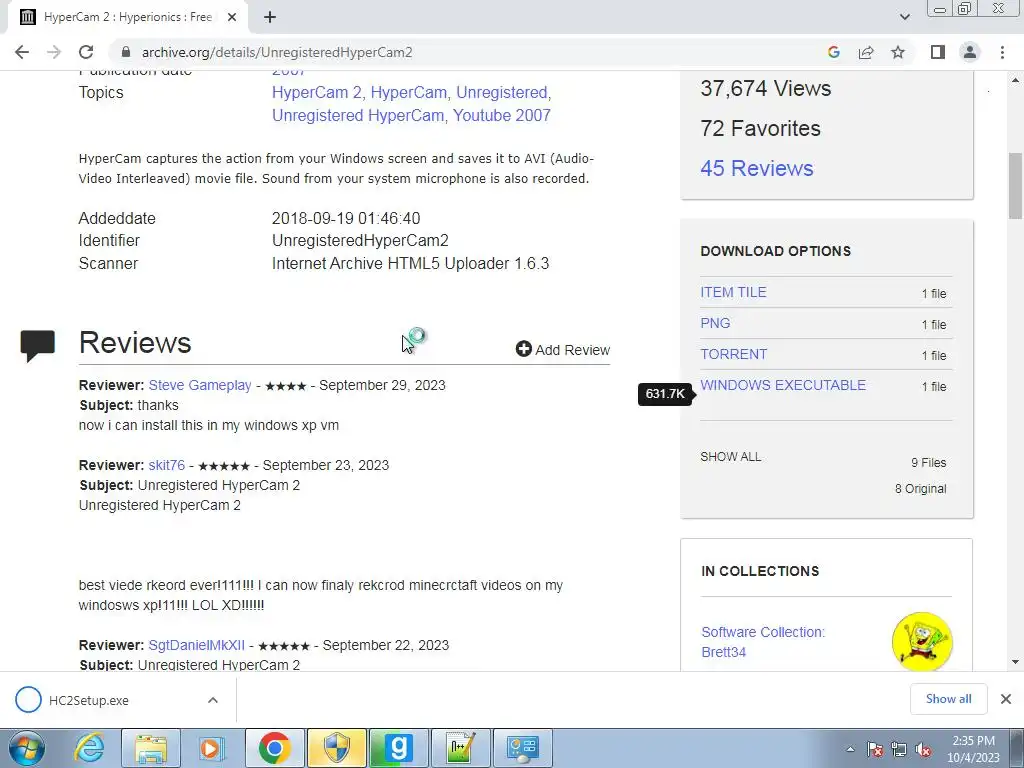
Task: Close the HyperCam 2 tab
Action: coord(232,17)
